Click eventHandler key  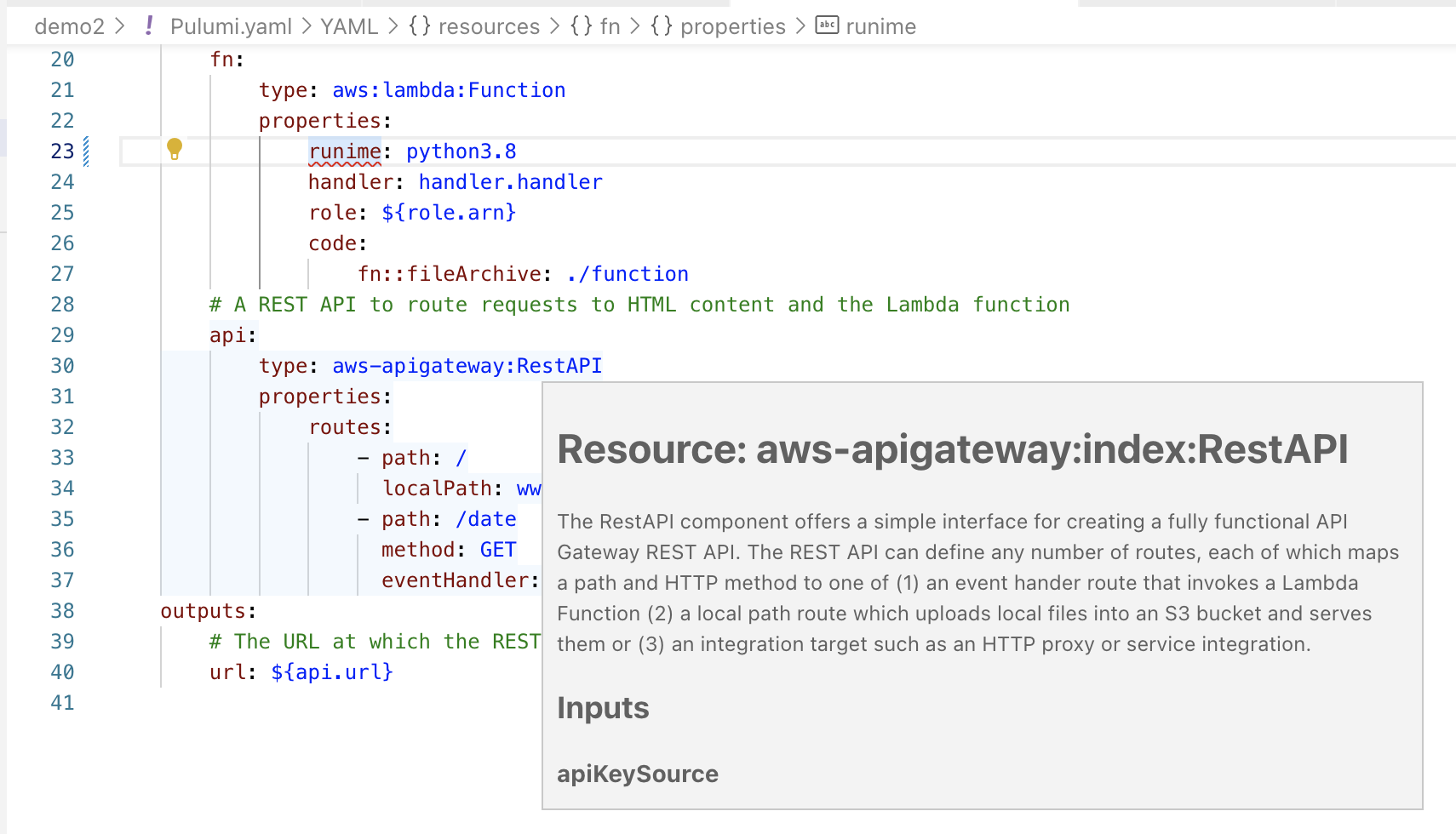(456, 580)
